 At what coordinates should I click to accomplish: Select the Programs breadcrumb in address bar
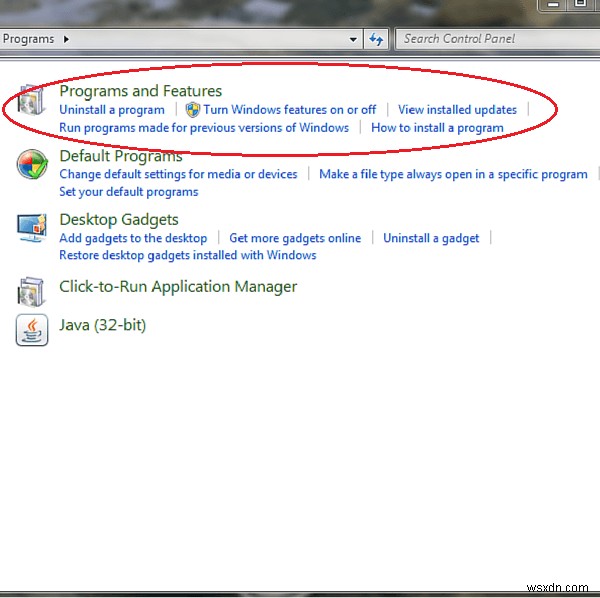coord(28,39)
